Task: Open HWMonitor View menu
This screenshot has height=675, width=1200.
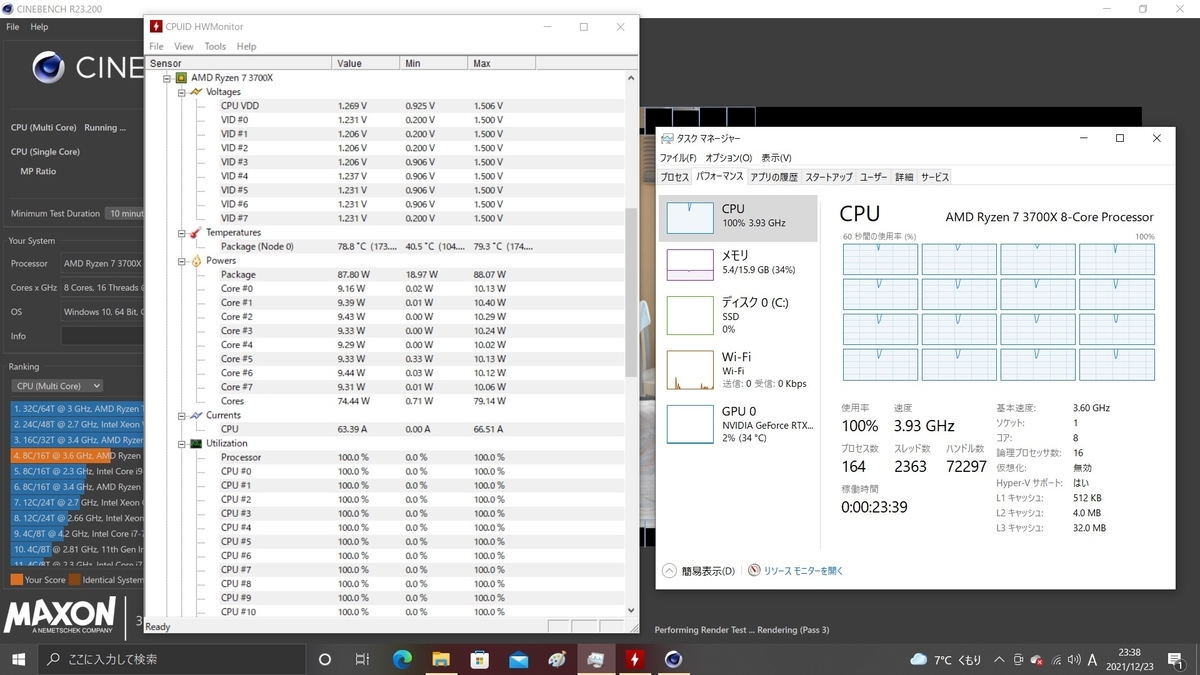Action: [184, 46]
